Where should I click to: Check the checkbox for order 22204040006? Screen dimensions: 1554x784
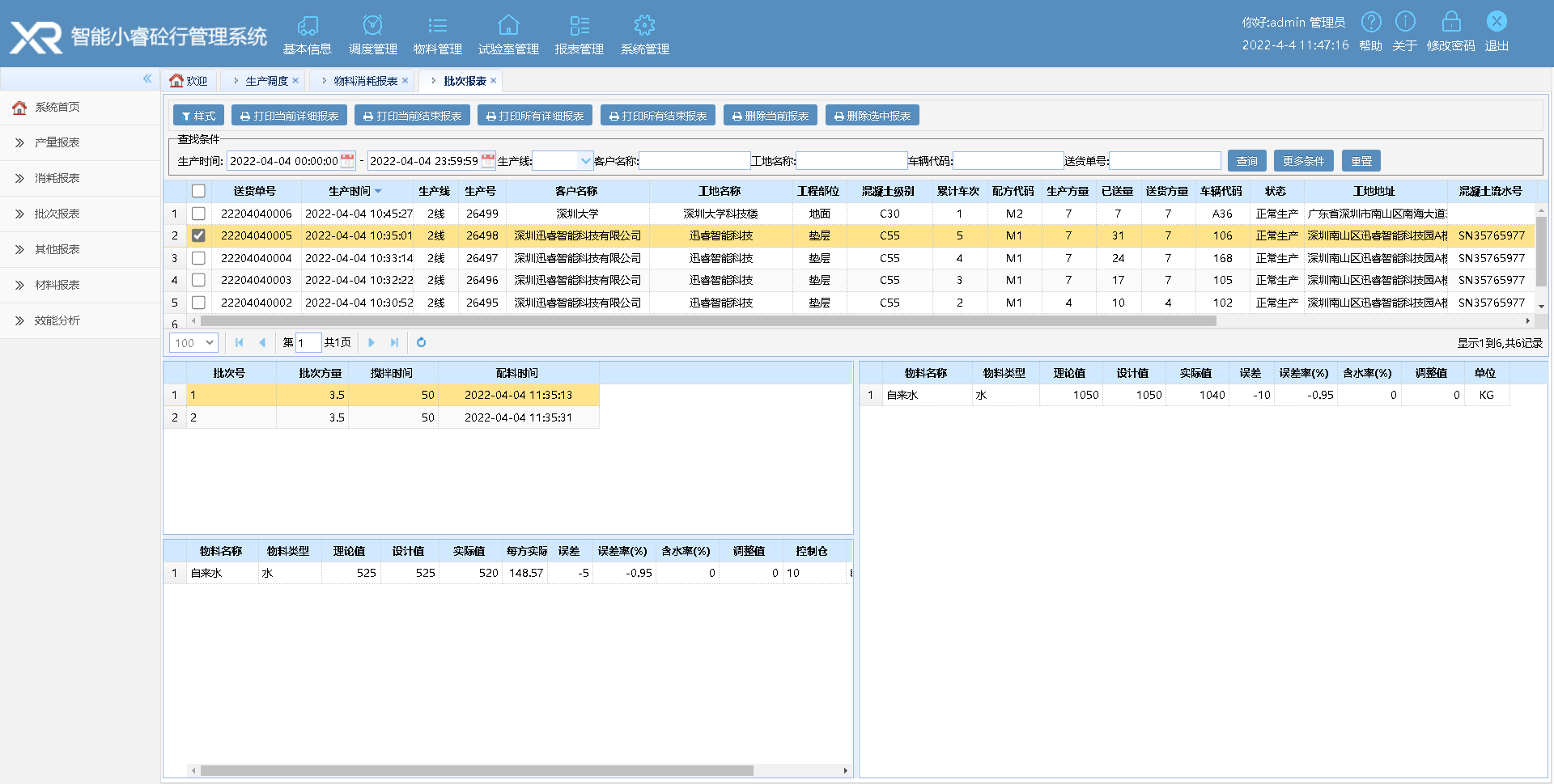click(198, 214)
